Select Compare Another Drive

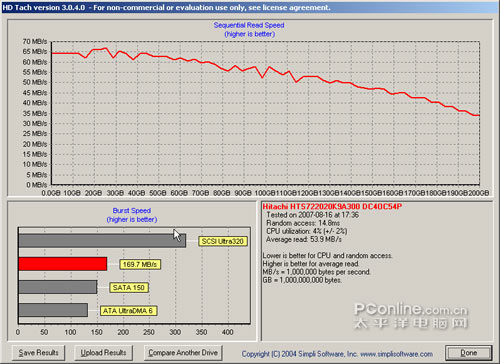(x=183, y=353)
